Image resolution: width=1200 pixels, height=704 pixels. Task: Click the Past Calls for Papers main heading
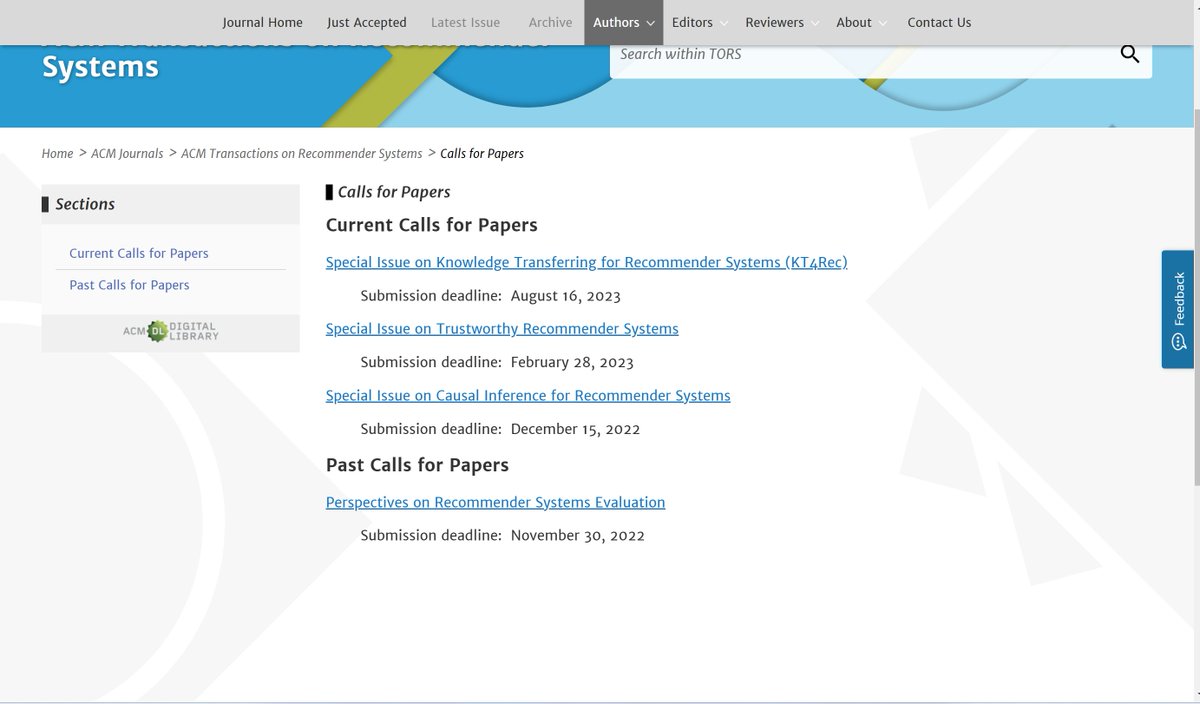tap(417, 465)
